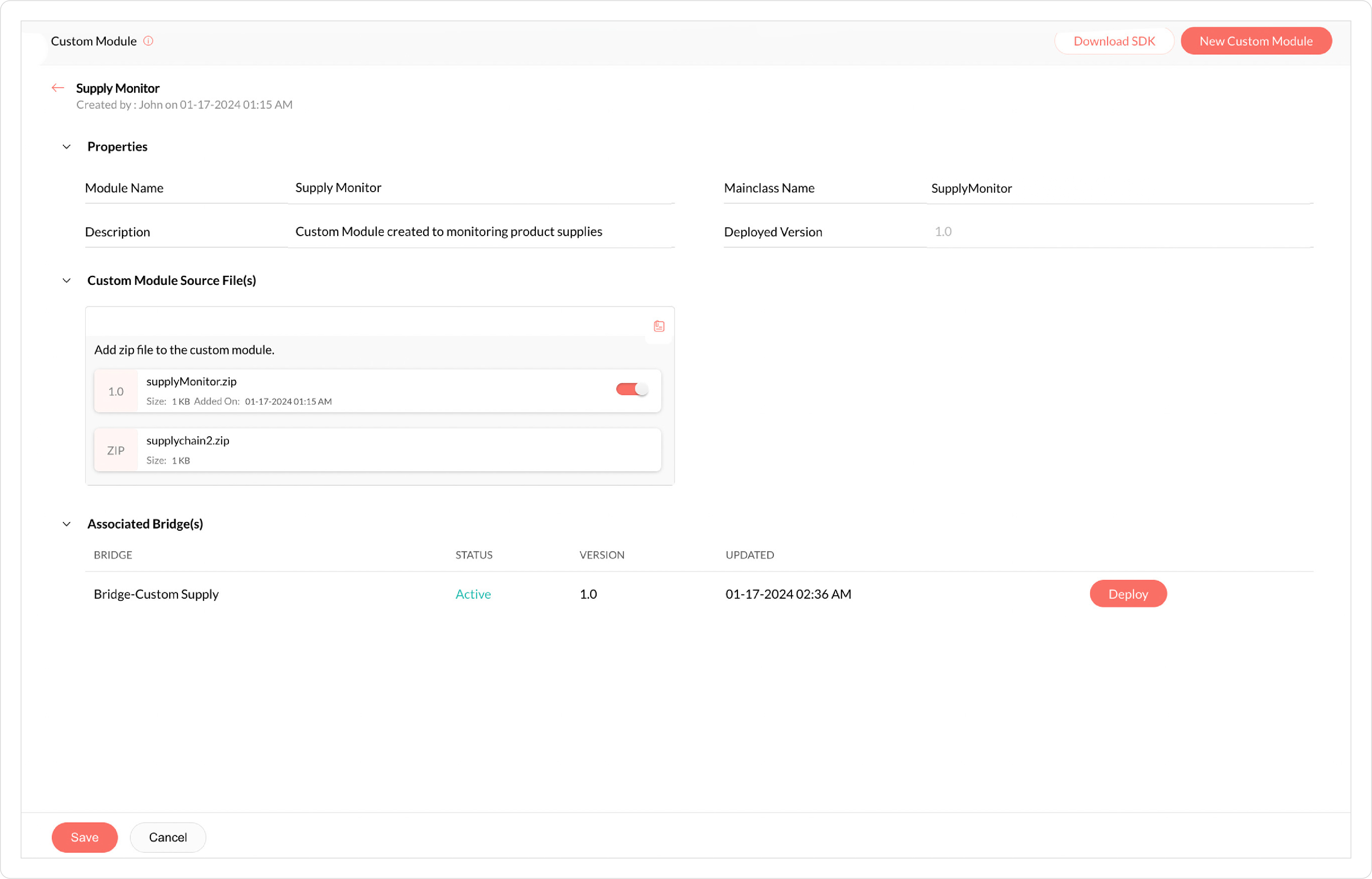Save the custom module changes
1372x879 pixels.
(85, 837)
